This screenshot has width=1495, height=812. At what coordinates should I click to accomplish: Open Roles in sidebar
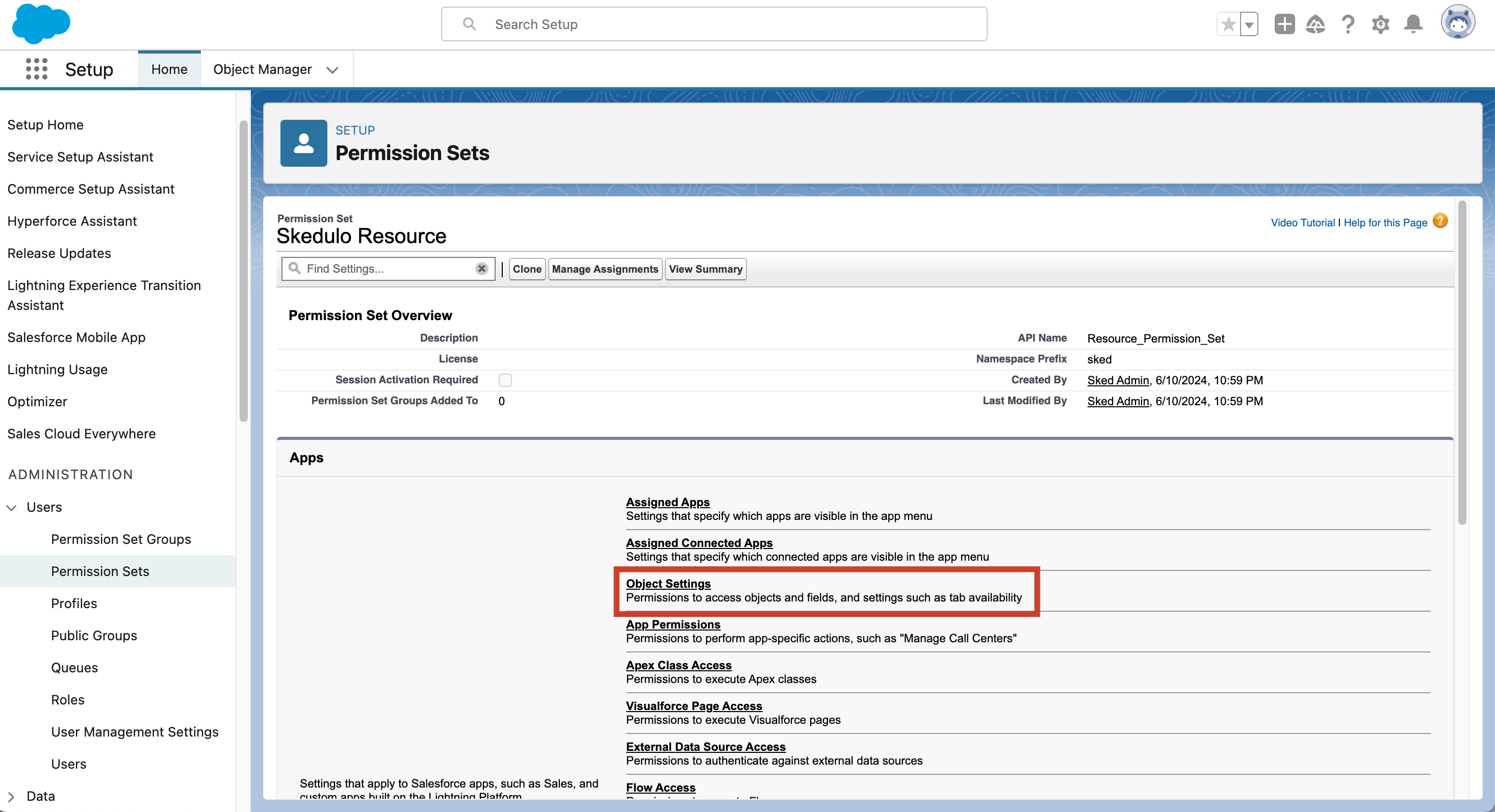click(67, 699)
